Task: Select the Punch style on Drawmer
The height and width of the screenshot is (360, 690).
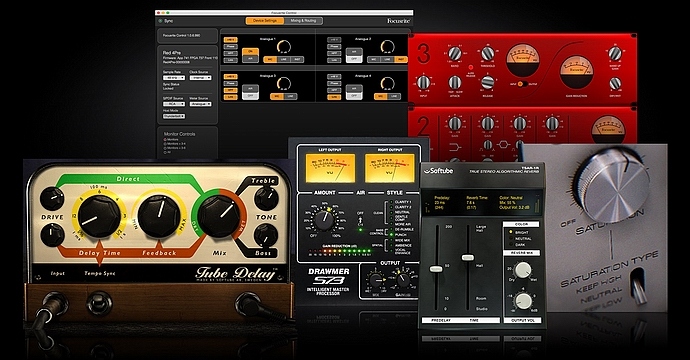Action: [x=397, y=235]
